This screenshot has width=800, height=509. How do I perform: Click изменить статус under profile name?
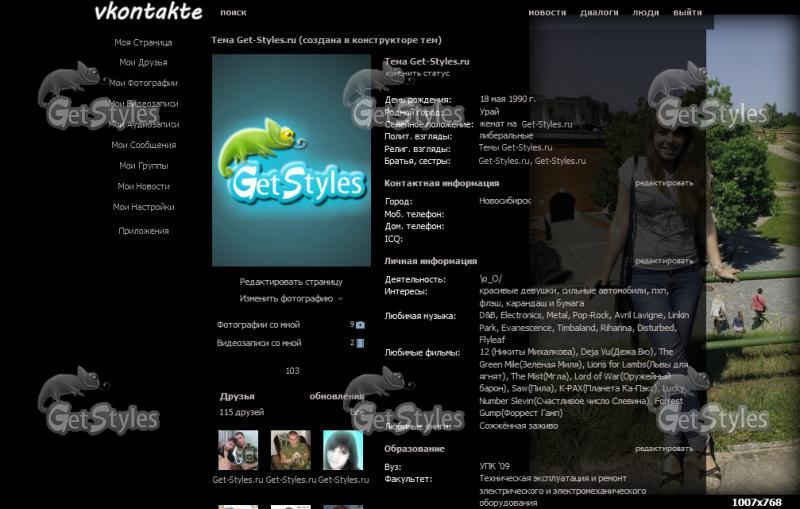click(417, 73)
